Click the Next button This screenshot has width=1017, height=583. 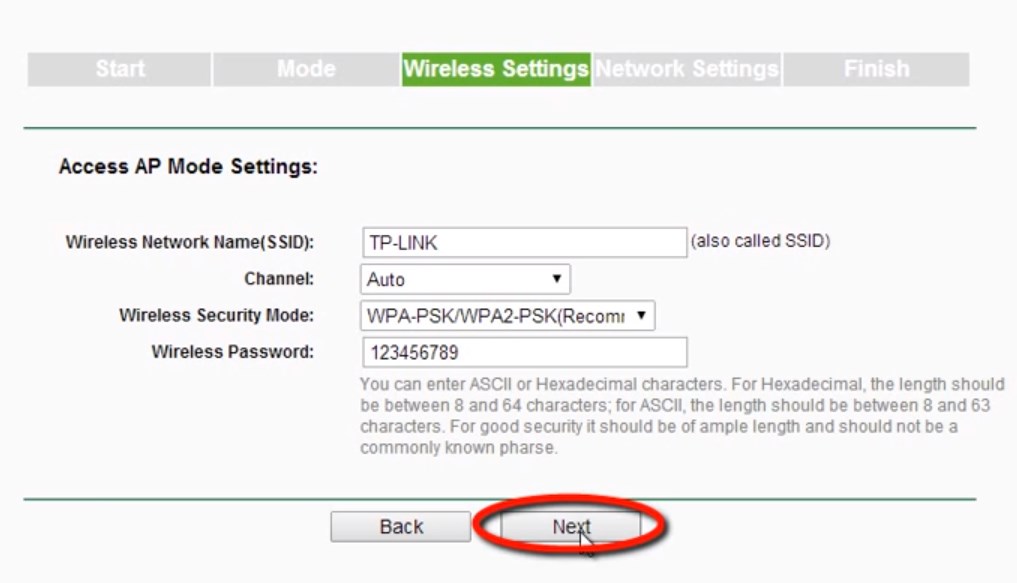point(570,527)
